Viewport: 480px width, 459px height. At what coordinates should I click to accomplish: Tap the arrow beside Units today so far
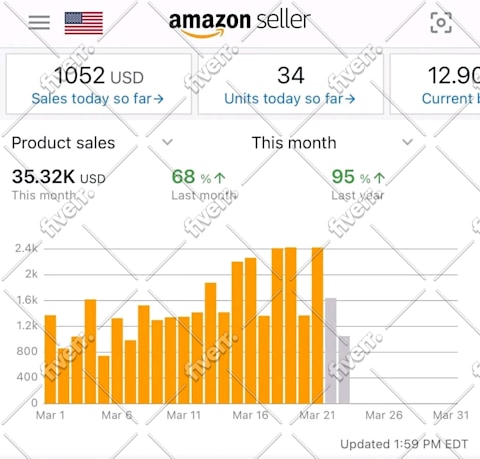pos(350,99)
